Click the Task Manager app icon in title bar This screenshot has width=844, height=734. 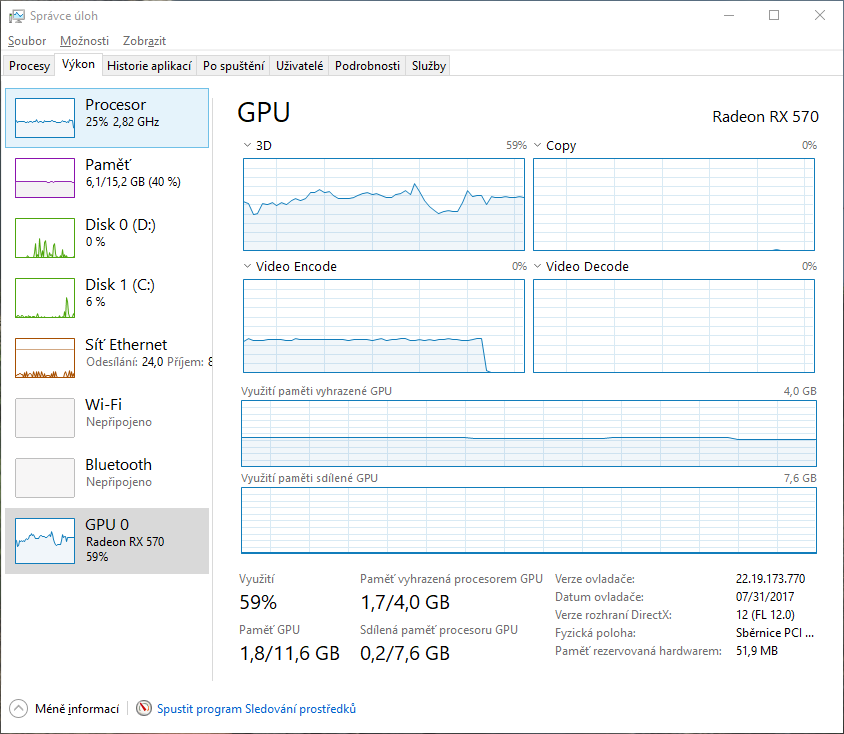15,16
